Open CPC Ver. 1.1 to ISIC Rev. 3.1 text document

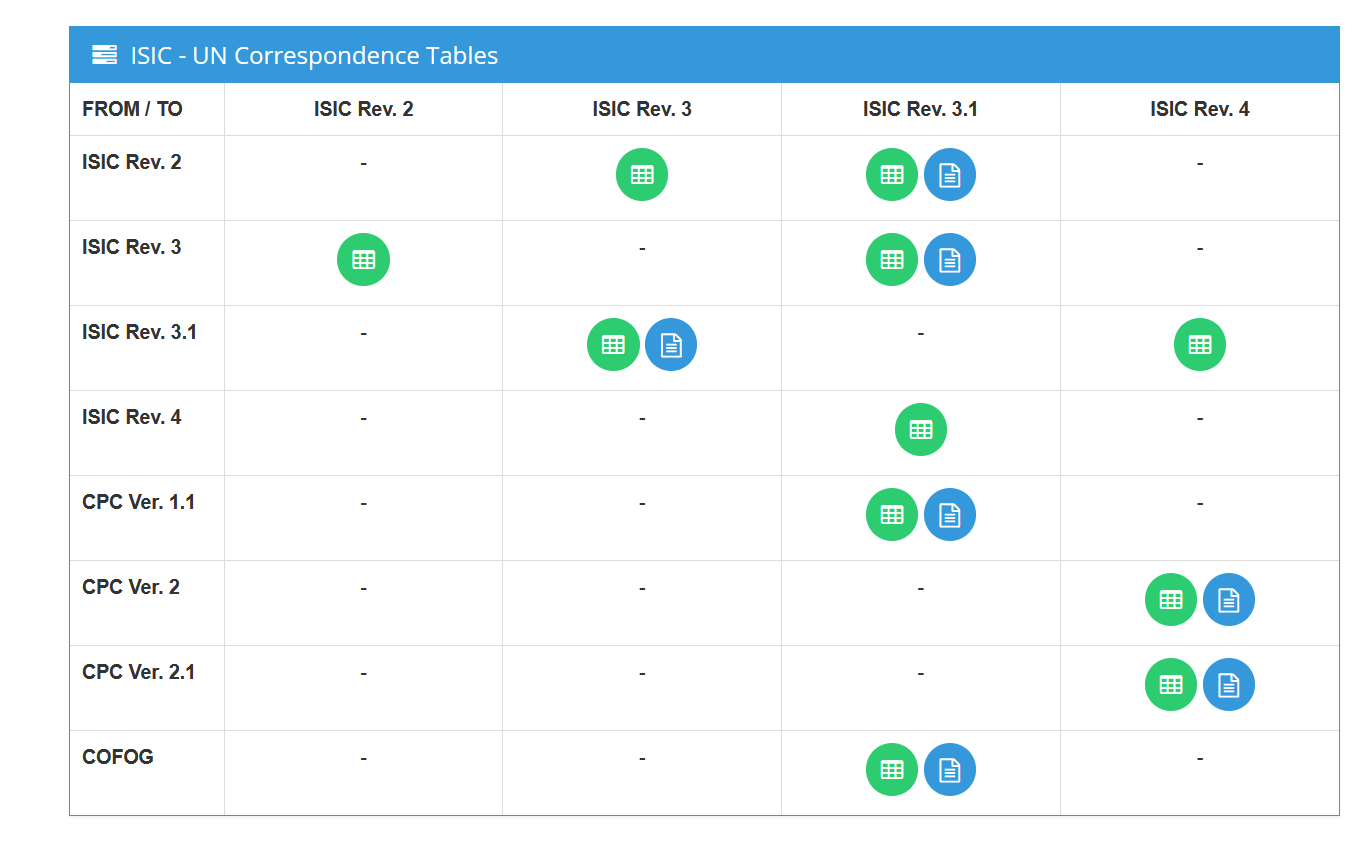click(950, 515)
